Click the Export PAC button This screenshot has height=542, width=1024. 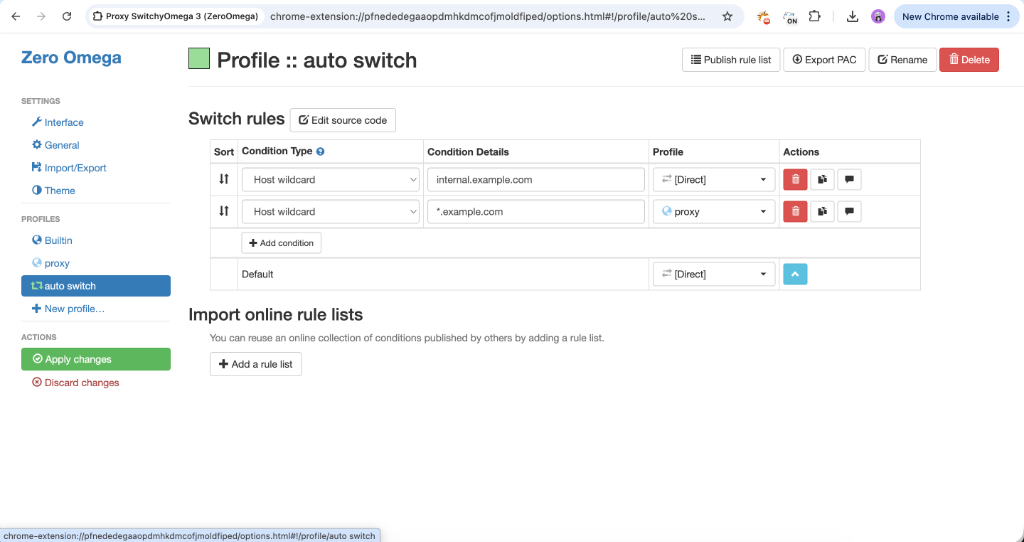tap(824, 60)
